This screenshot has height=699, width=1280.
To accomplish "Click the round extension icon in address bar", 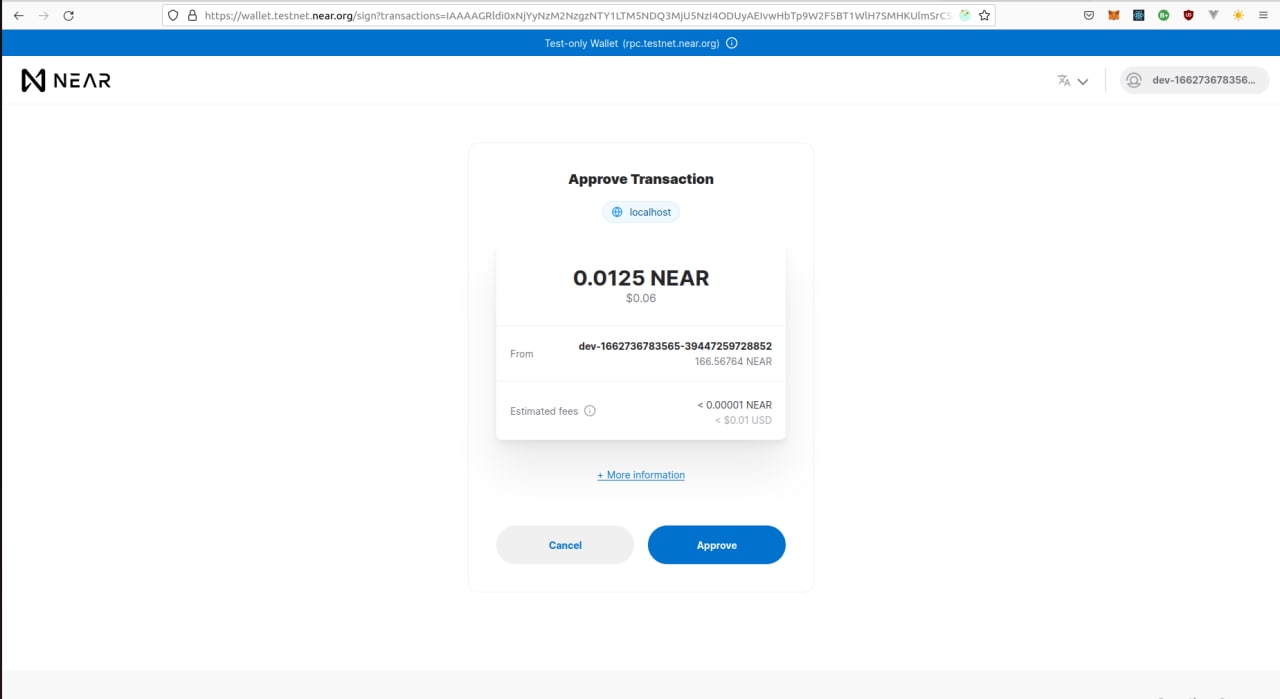I will tap(965, 16).
